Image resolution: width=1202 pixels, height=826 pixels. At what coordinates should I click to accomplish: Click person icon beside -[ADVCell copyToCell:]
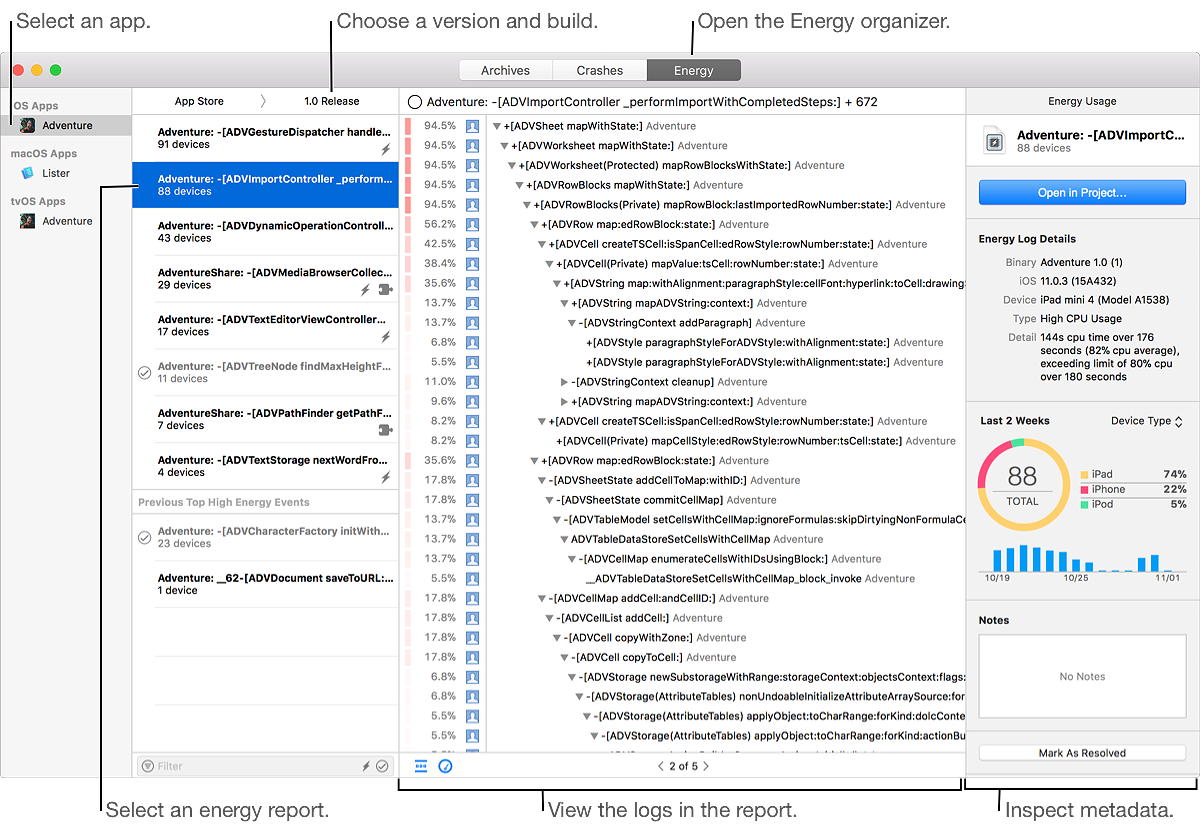[x=473, y=657]
